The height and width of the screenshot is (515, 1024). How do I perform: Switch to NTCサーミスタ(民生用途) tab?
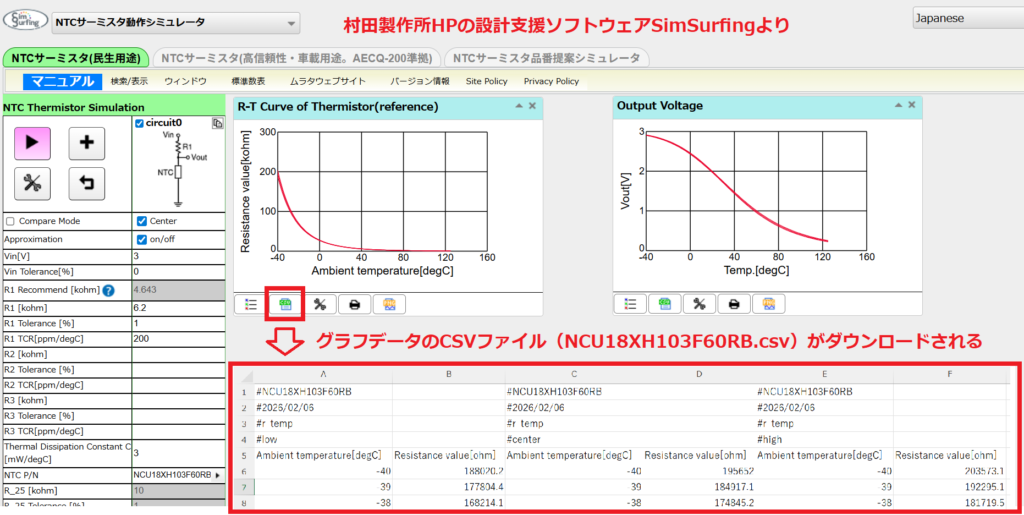pyautogui.click(x=76, y=58)
